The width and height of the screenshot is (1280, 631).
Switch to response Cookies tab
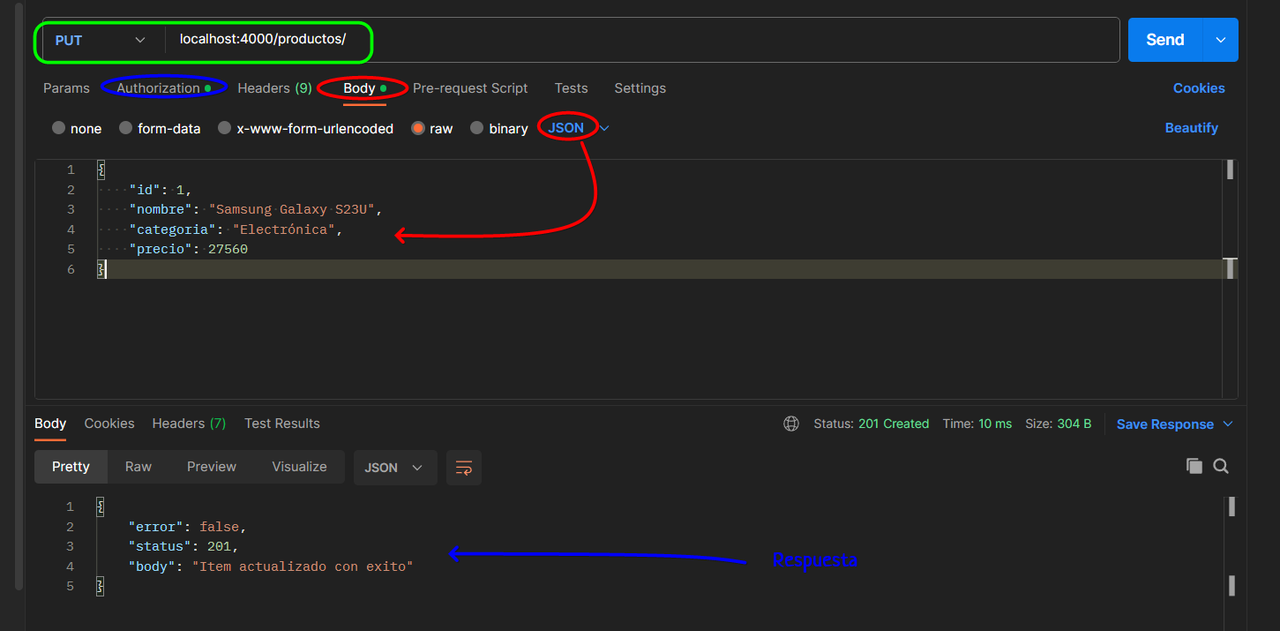109,423
